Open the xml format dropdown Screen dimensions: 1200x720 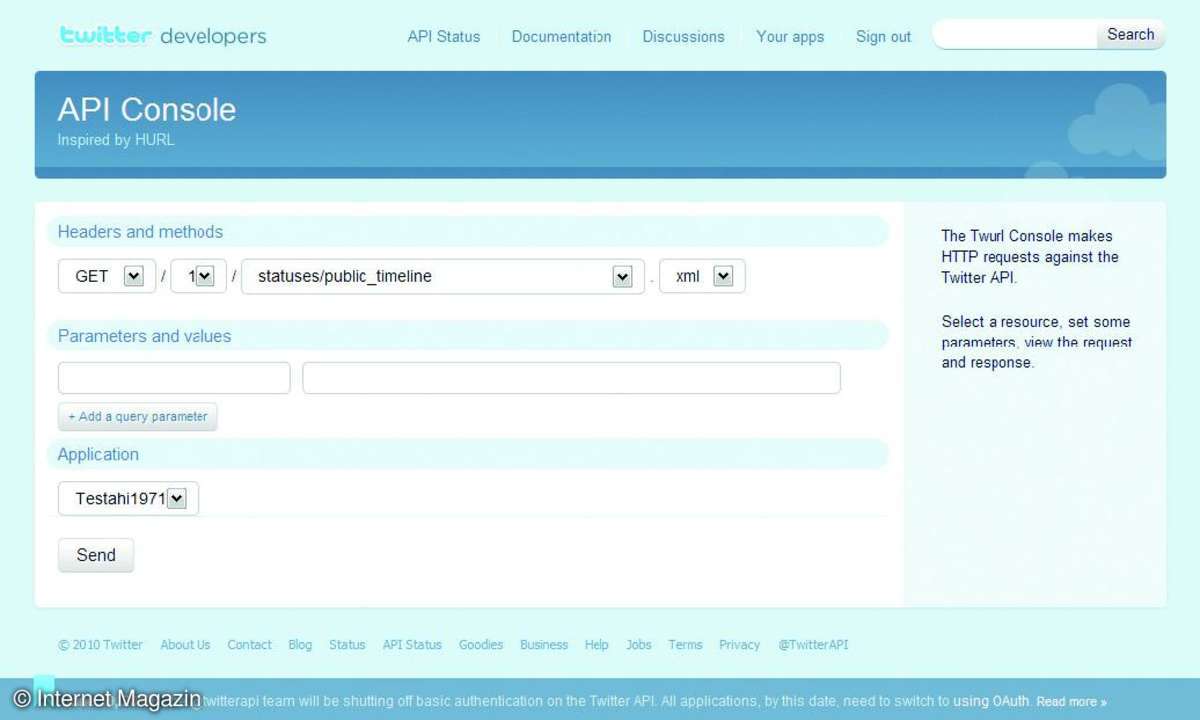point(702,276)
